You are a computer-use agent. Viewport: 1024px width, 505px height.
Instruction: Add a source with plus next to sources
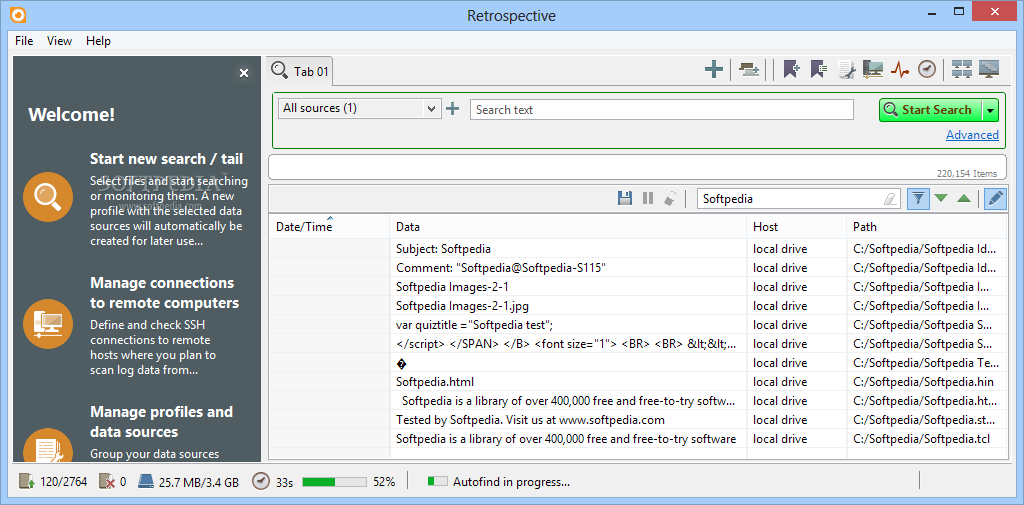coord(453,109)
